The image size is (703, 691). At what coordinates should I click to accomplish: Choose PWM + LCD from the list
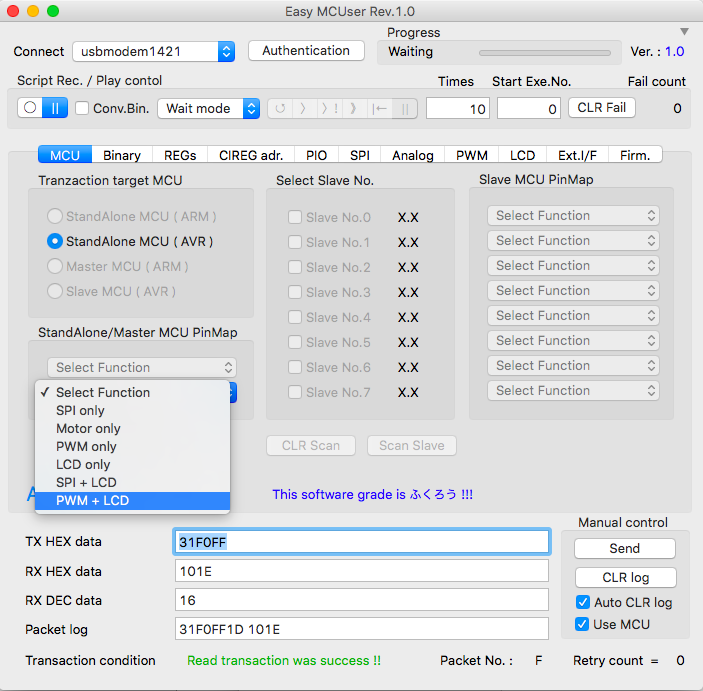point(92,500)
